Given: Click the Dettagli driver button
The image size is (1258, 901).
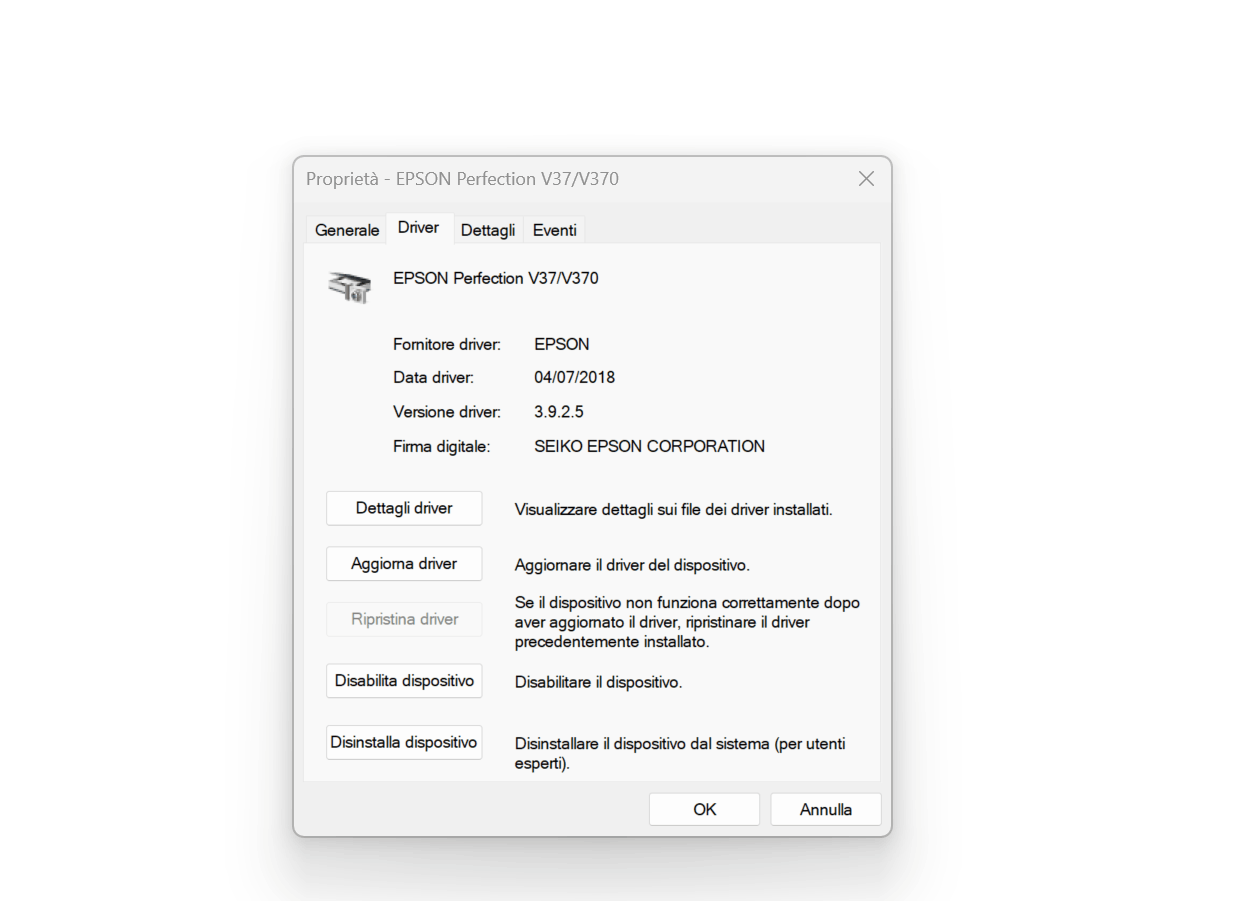Looking at the screenshot, I should (404, 508).
